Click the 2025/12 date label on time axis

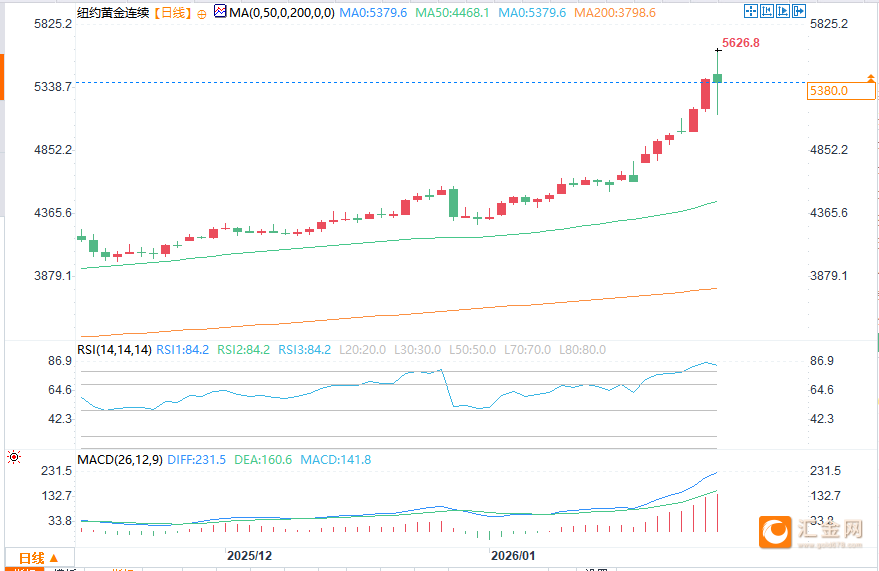tap(249, 556)
